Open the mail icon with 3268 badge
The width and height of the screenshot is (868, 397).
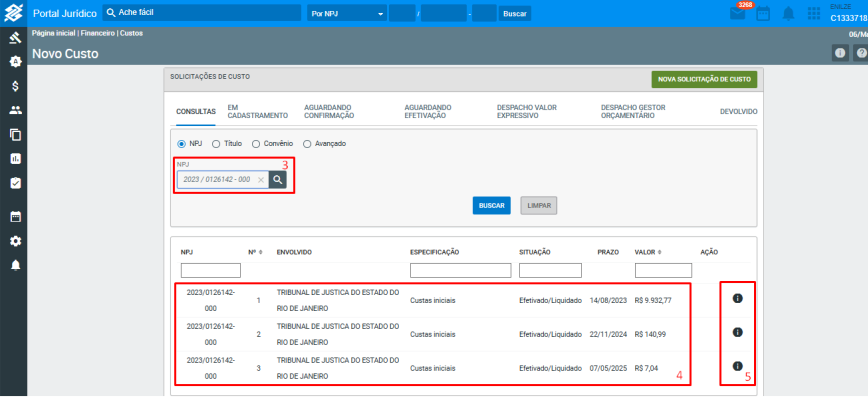[x=738, y=13]
